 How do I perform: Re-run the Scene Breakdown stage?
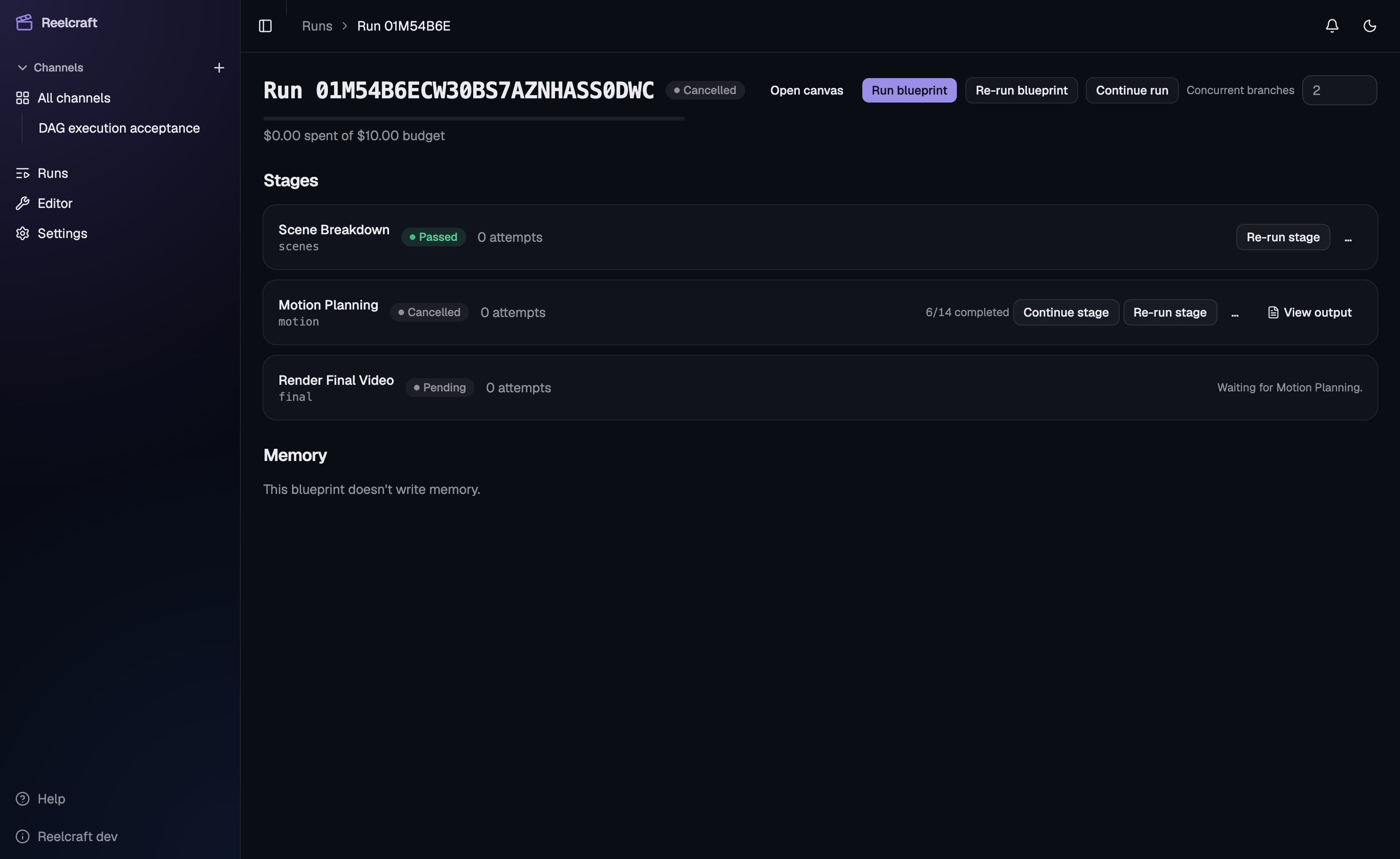click(x=1283, y=237)
